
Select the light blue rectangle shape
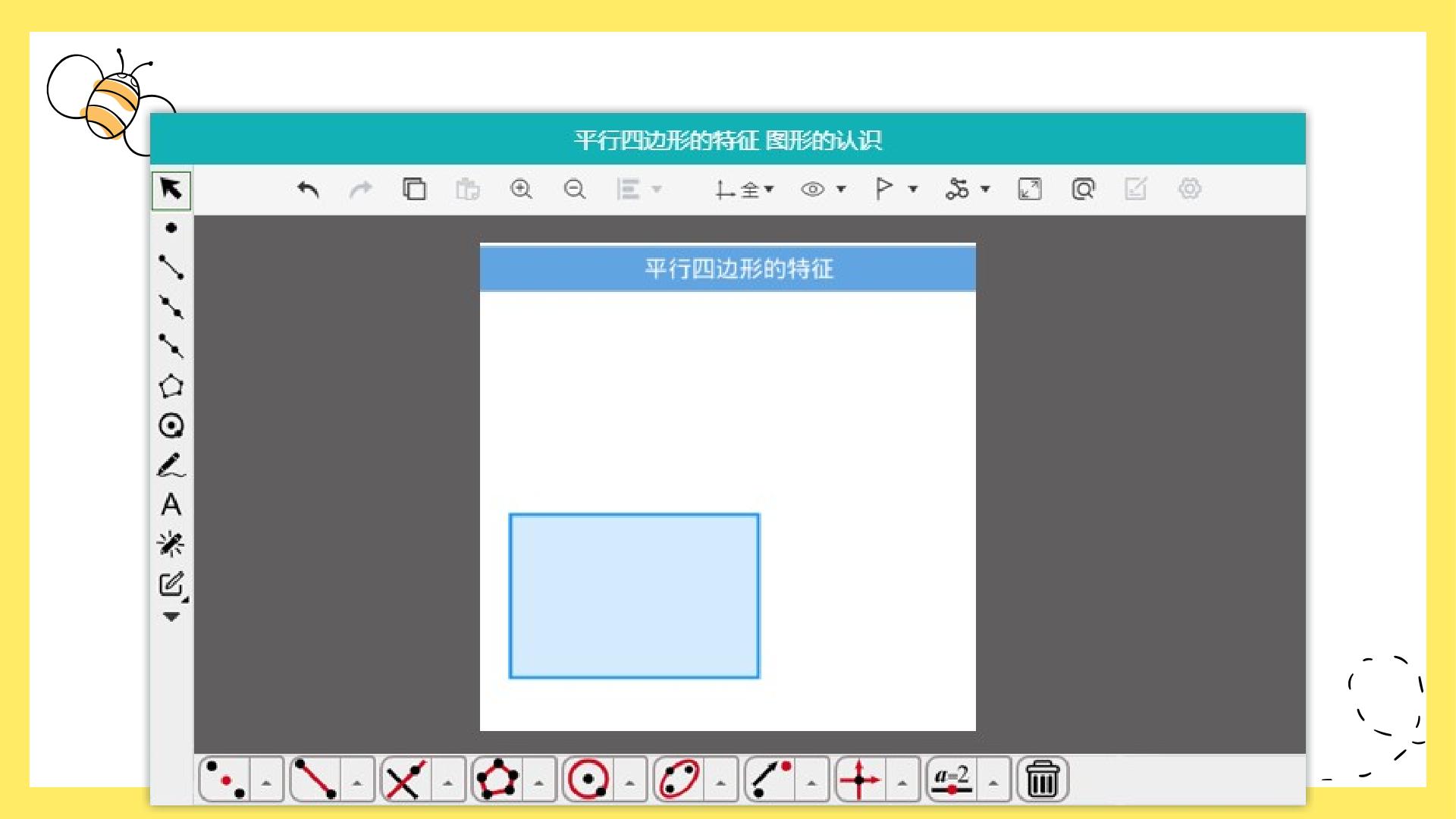tap(634, 596)
